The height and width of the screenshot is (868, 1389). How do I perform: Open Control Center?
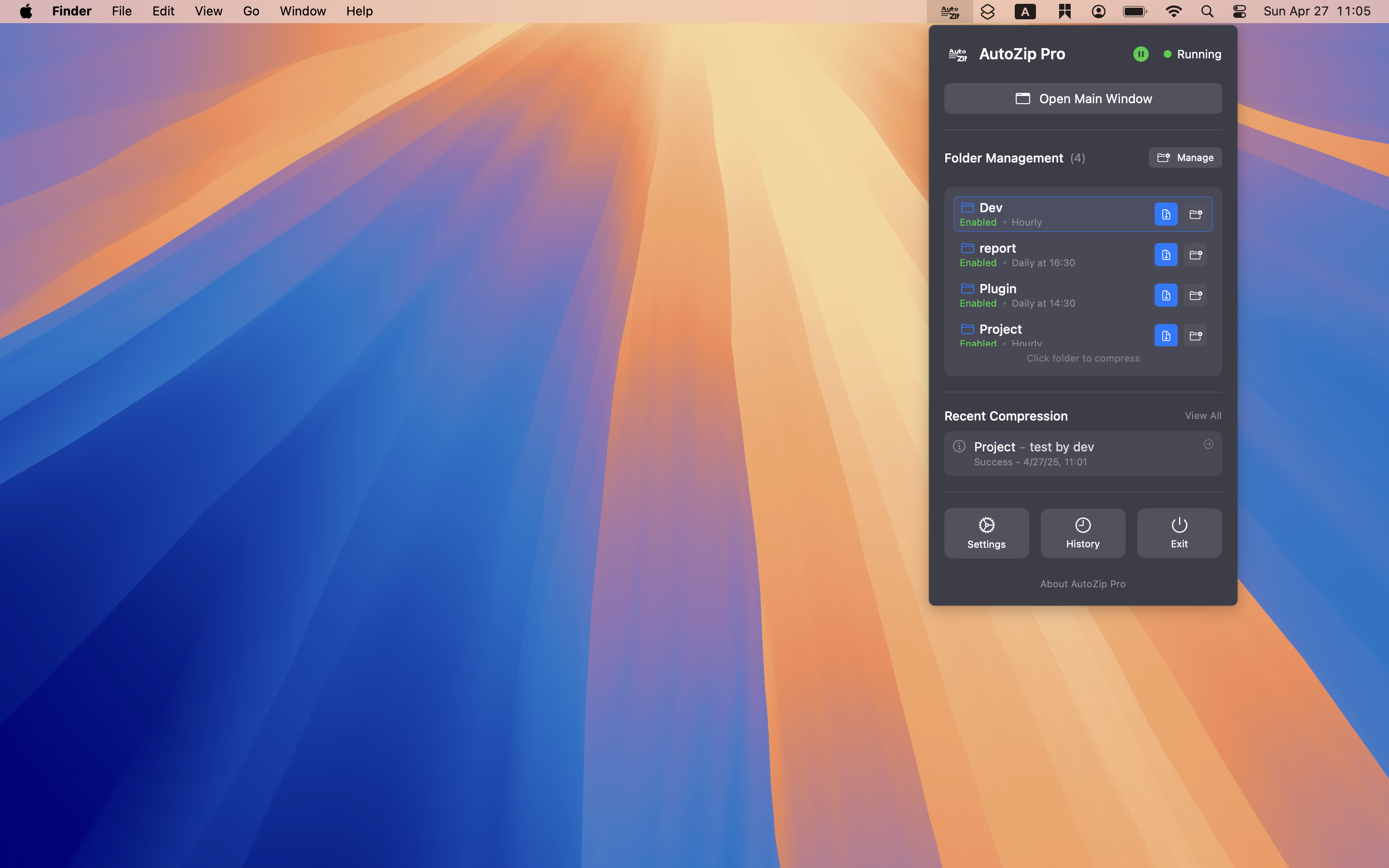coord(1239,12)
